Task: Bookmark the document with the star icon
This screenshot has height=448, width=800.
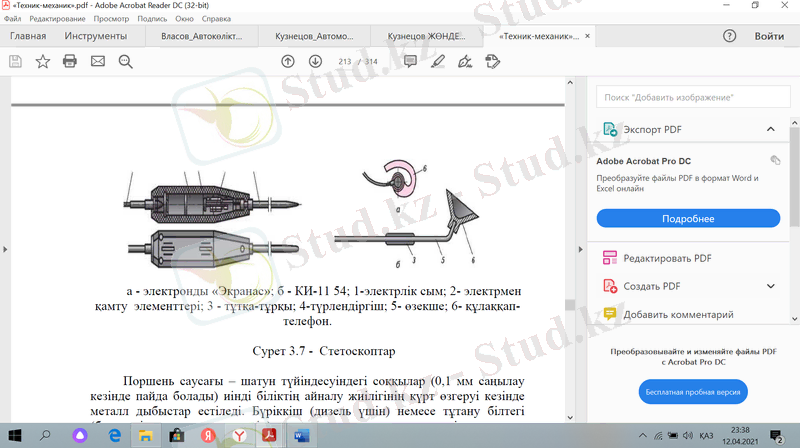Action: click(43, 61)
